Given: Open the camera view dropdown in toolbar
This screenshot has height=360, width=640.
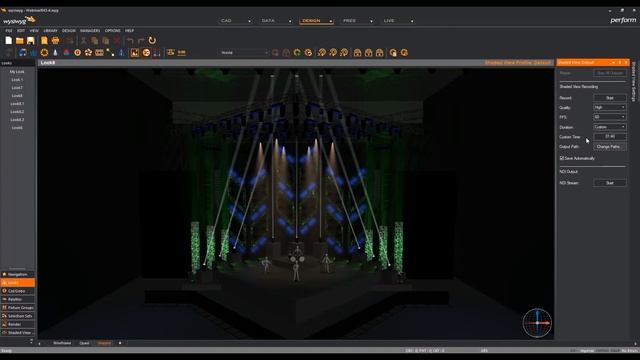Looking at the screenshot, I should coord(244,53).
